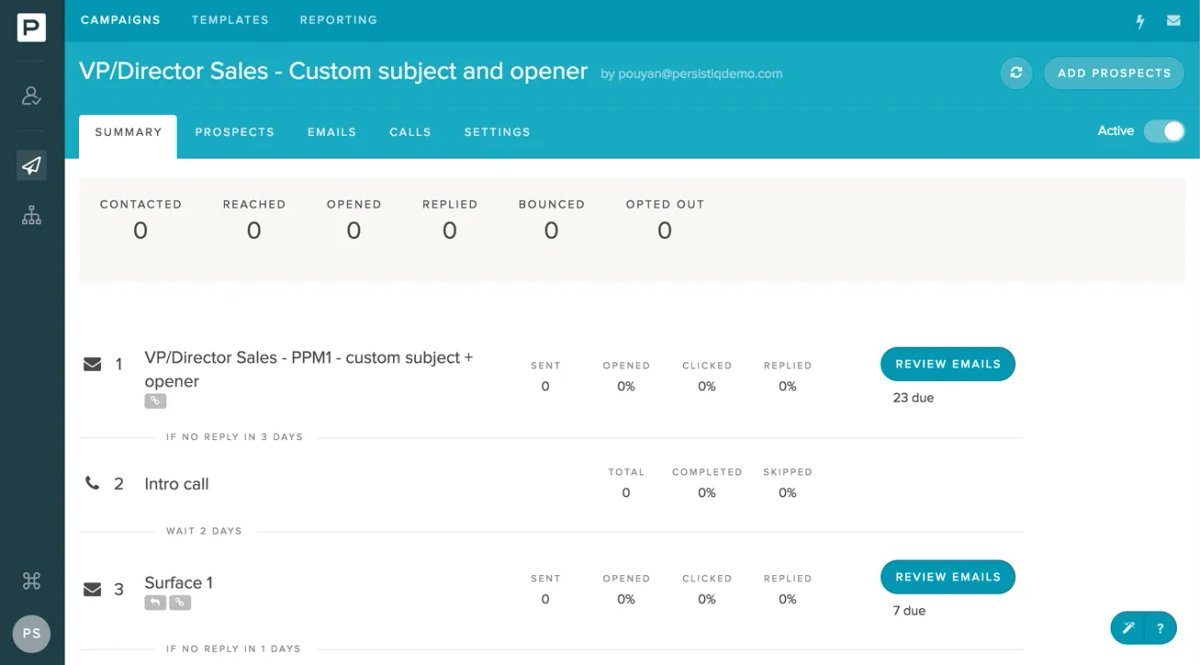Click the envelope icon for step 1

[x=92, y=365]
